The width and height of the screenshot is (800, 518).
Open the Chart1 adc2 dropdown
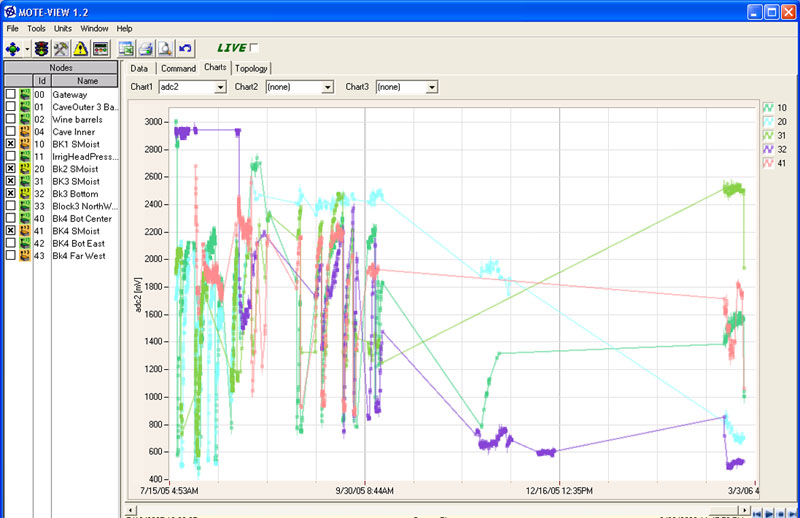(220, 87)
